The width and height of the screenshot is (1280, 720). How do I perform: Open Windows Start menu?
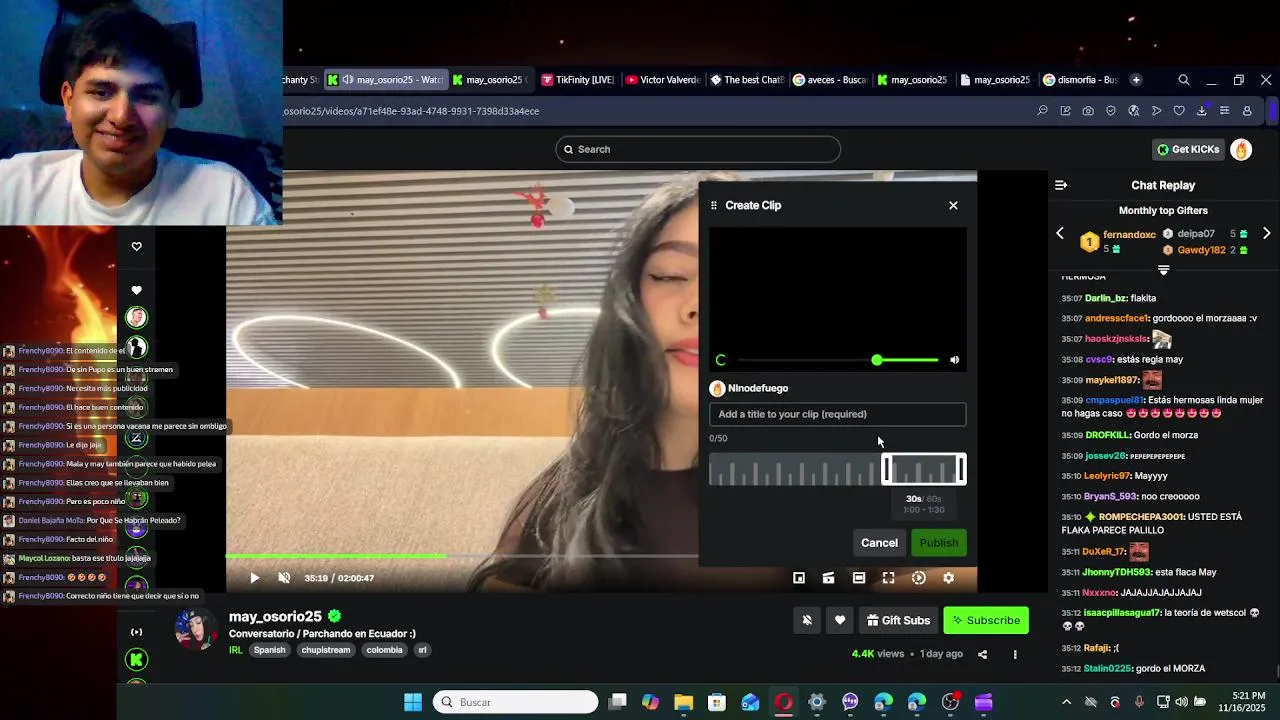pos(413,702)
